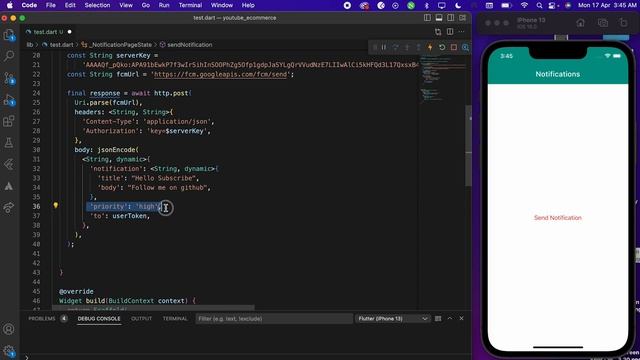Open the Window menu
This screenshot has width=640, height=360.
(x=222, y=5)
